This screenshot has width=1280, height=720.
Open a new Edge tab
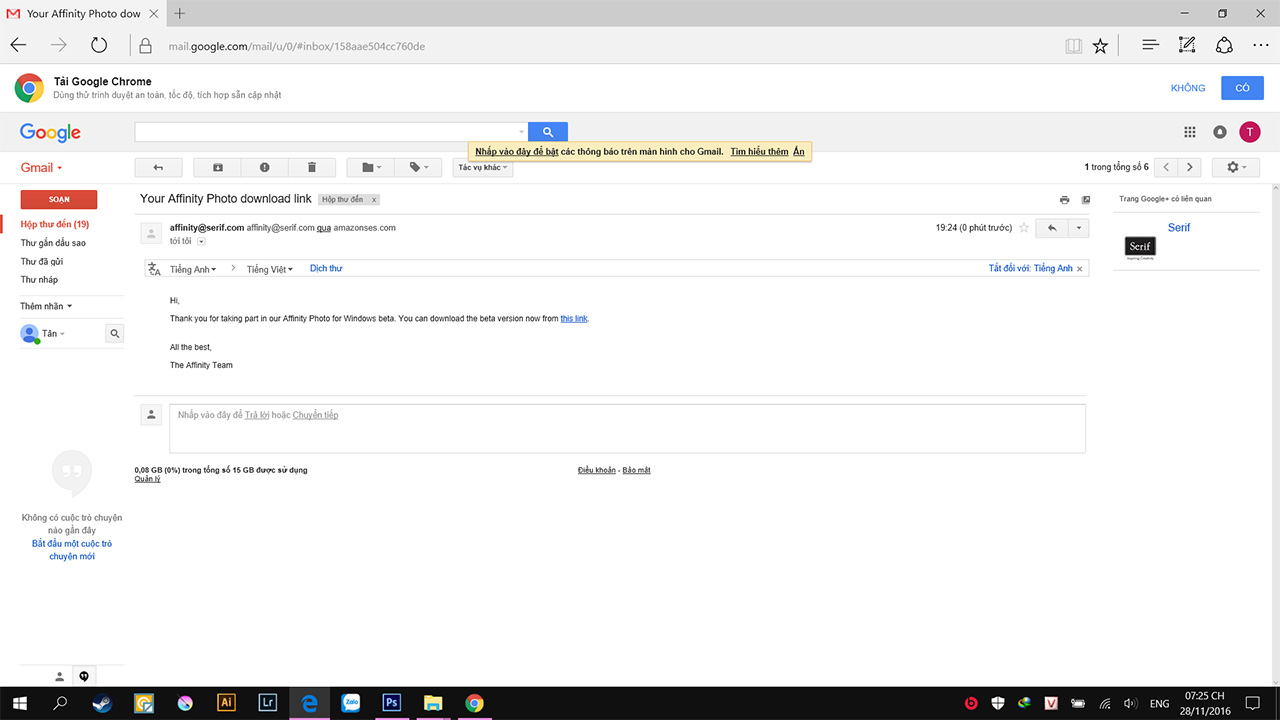(x=179, y=13)
